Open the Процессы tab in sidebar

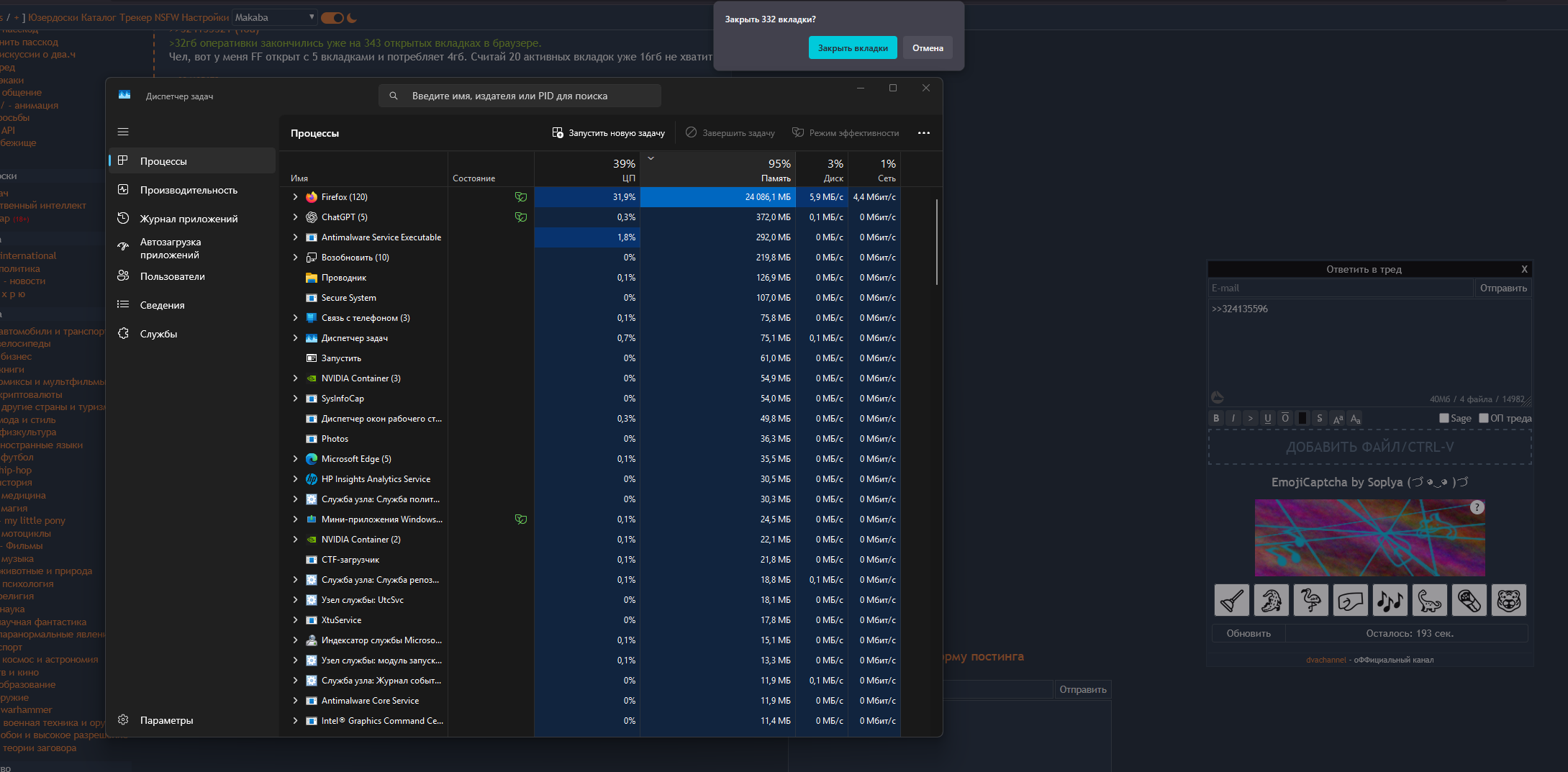click(x=192, y=161)
